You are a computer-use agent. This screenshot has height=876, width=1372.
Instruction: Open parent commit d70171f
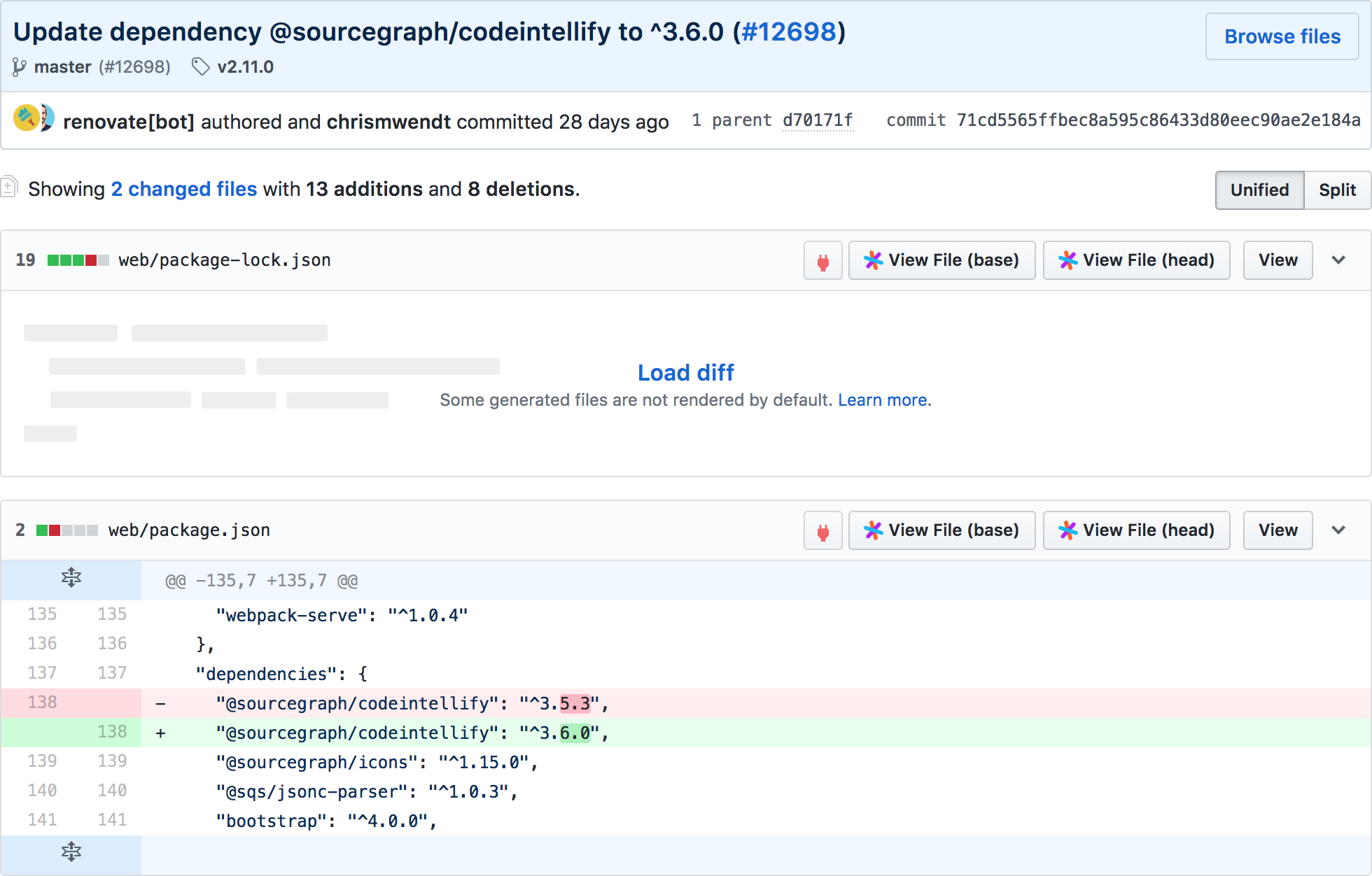point(817,120)
